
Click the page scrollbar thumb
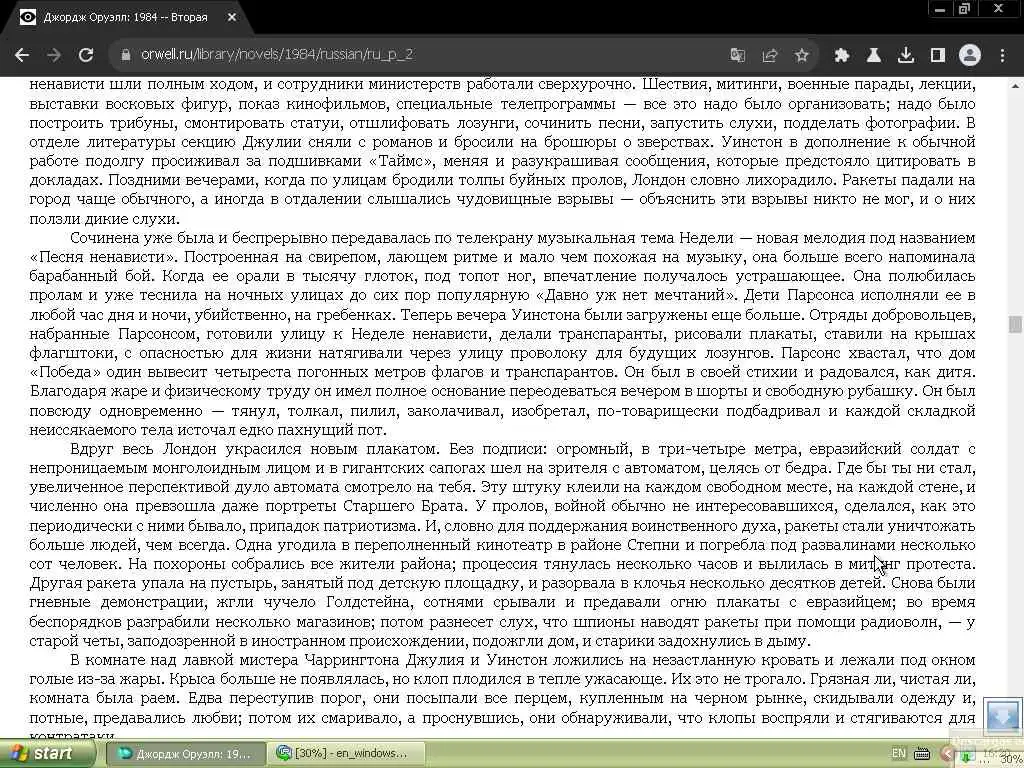1016,324
